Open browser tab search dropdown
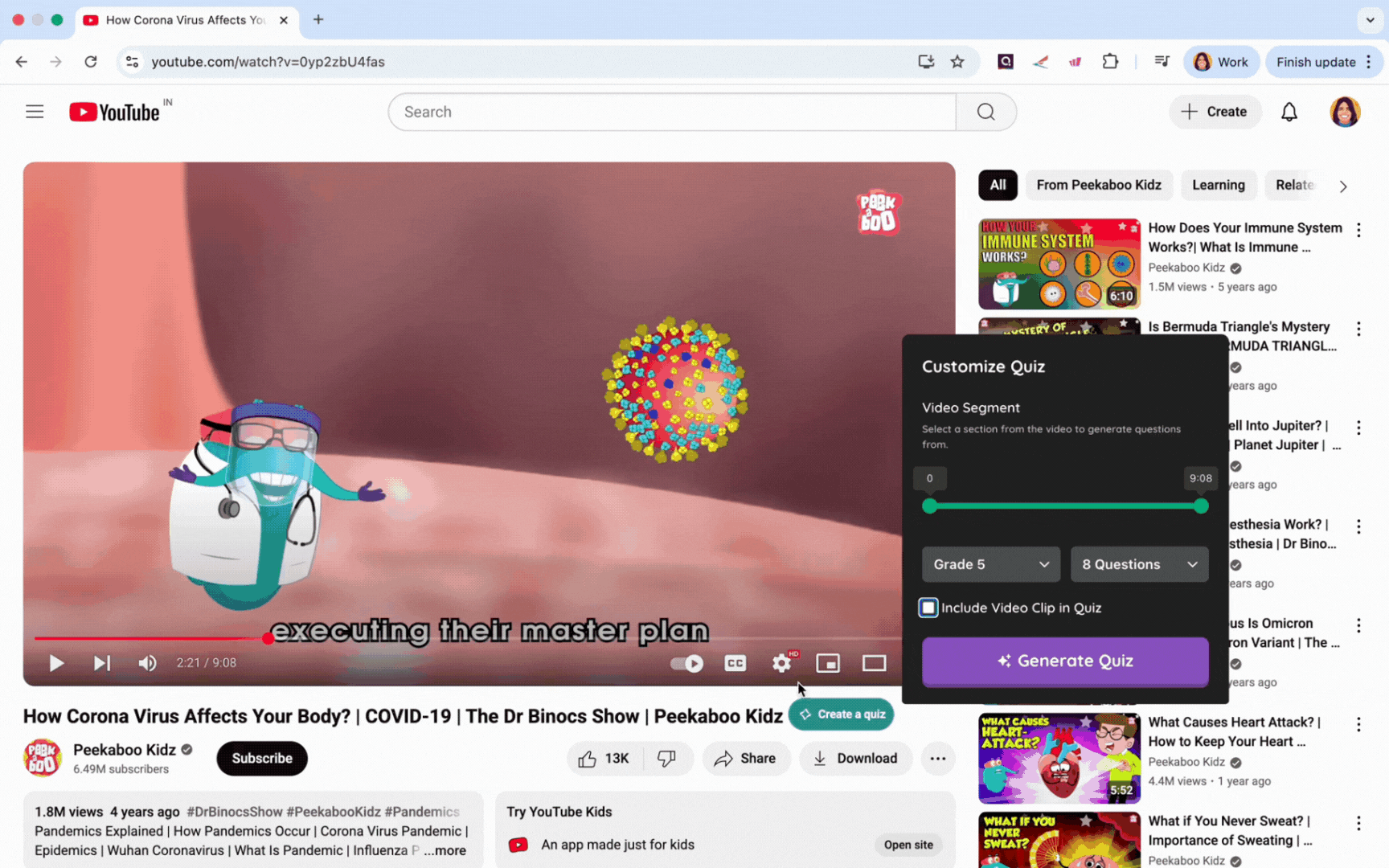This screenshot has width=1389, height=868. click(x=1370, y=19)
